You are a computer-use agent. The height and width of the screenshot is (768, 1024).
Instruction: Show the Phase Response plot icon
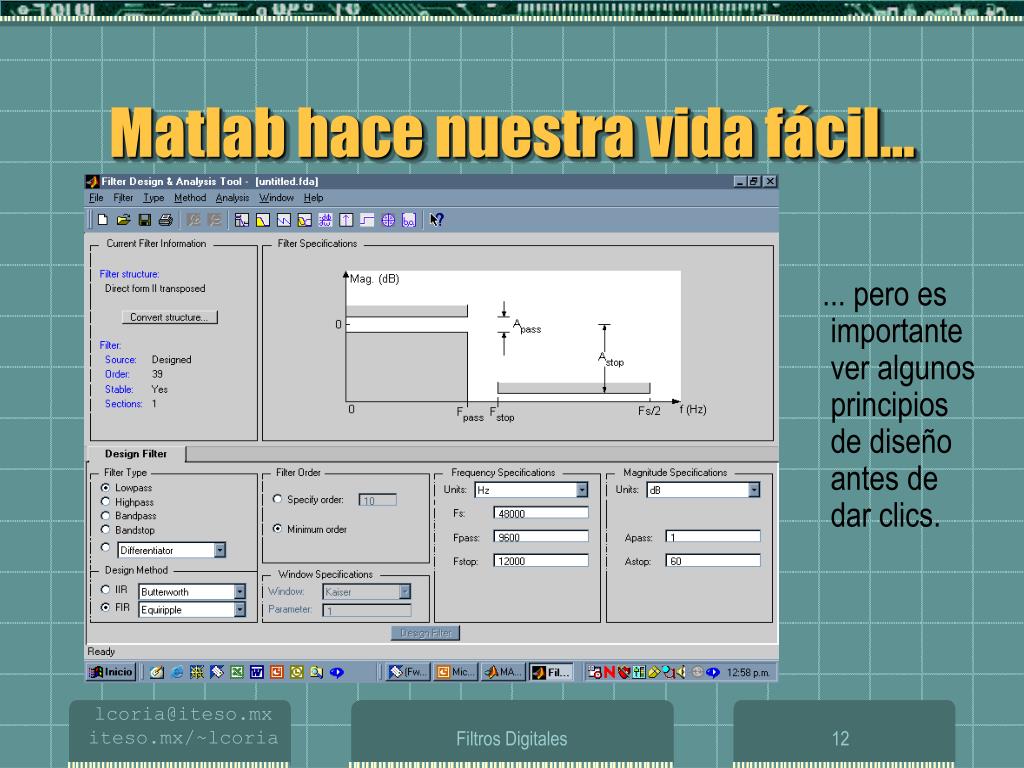tap(283, 220)
